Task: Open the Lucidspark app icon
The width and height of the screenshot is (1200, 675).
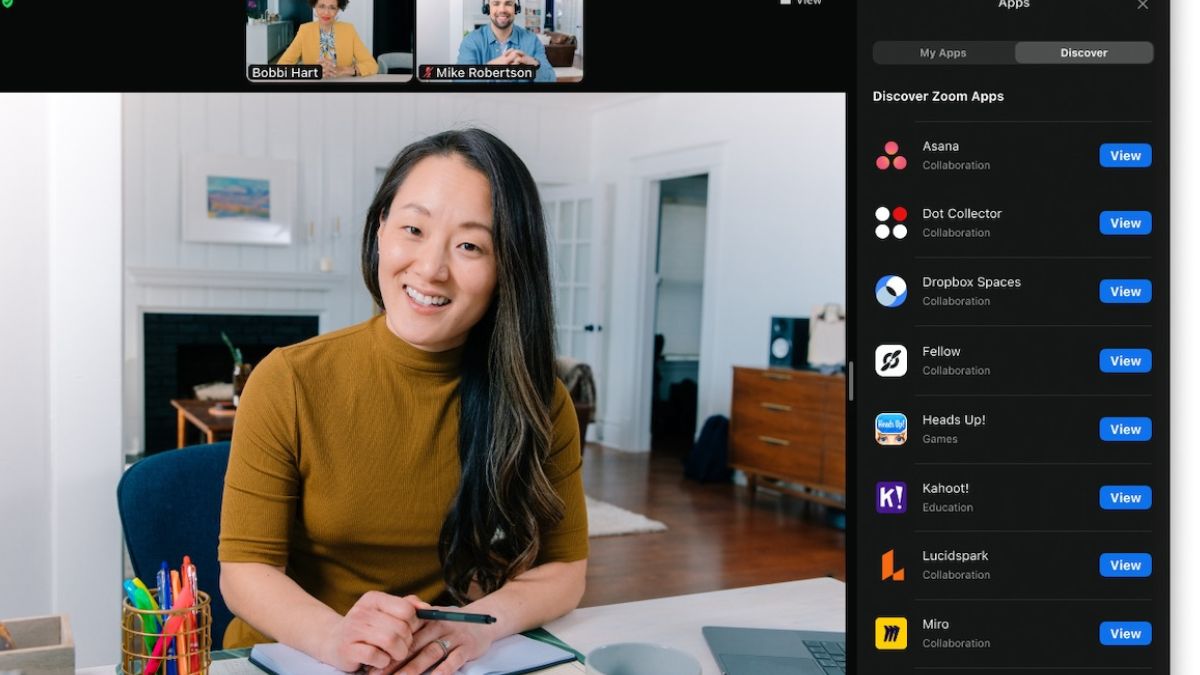Action: click(x=891, y=565)
